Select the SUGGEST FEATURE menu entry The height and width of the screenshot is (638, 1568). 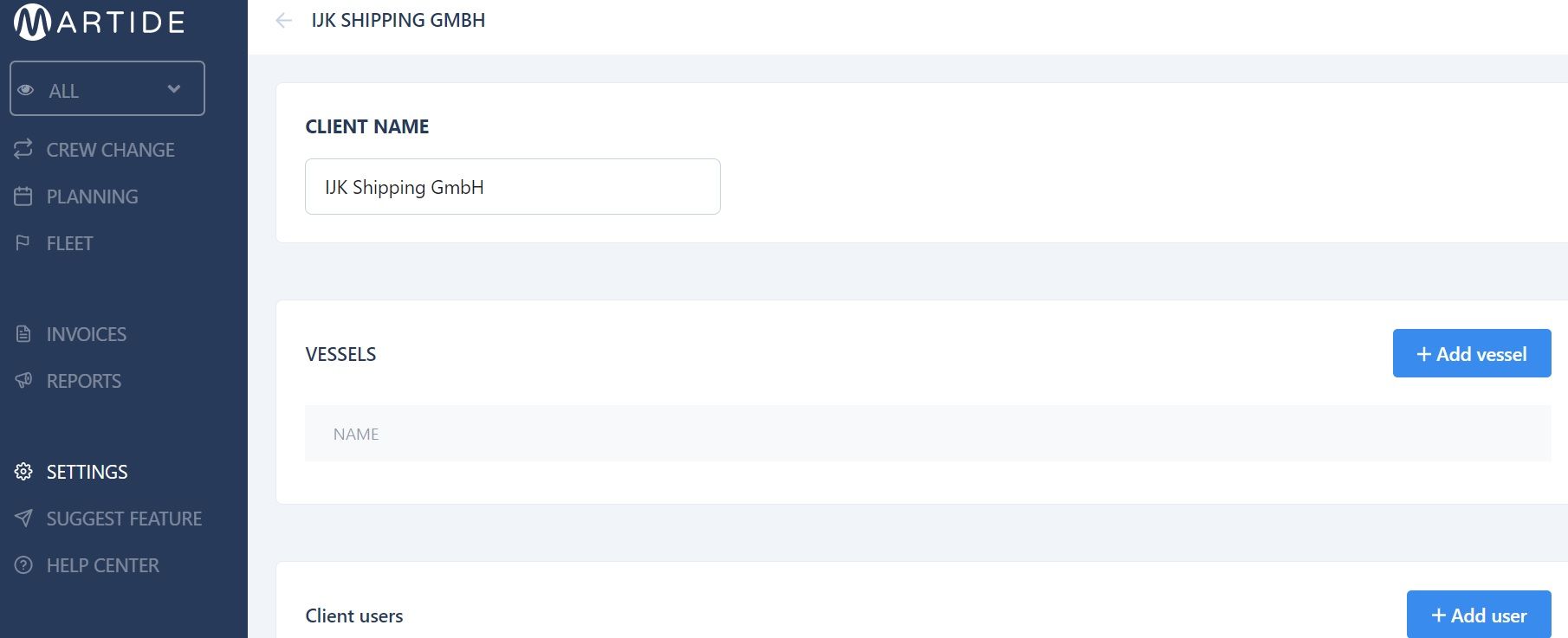[124, 519]
